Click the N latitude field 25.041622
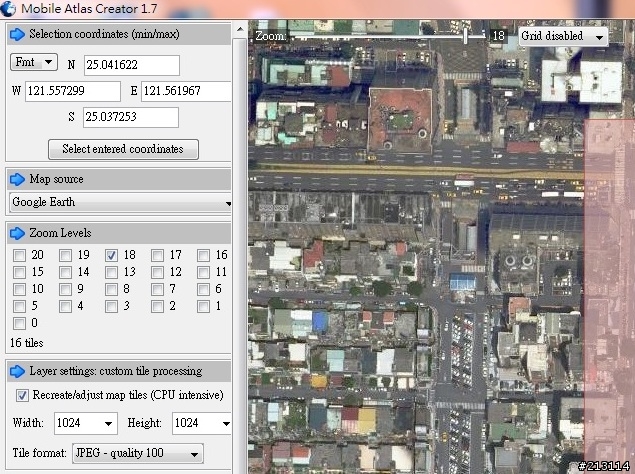This screenshot has height=474, width=635. (x=132, y=65)
